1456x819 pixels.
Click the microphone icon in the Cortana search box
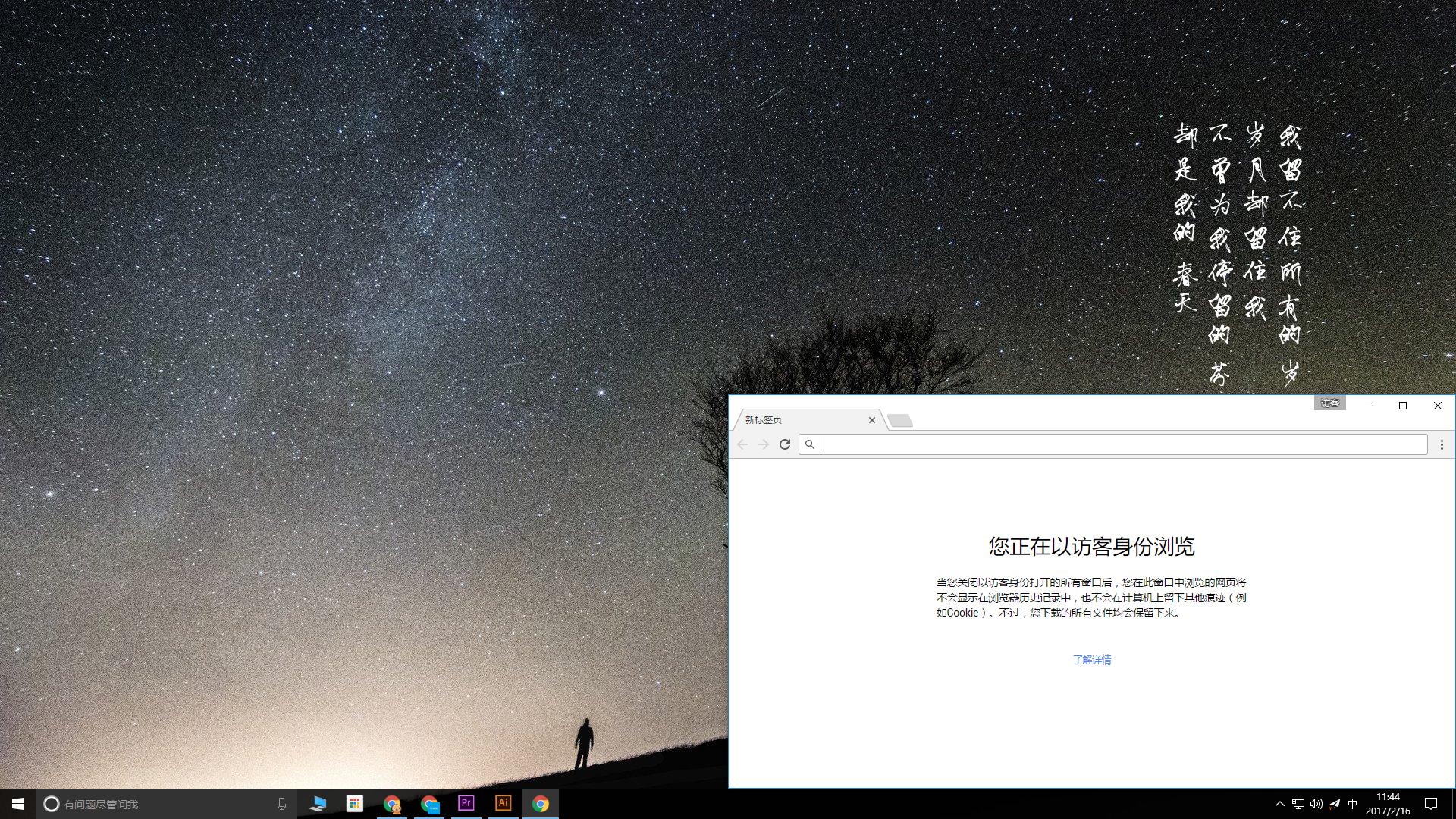click(281, 804)
